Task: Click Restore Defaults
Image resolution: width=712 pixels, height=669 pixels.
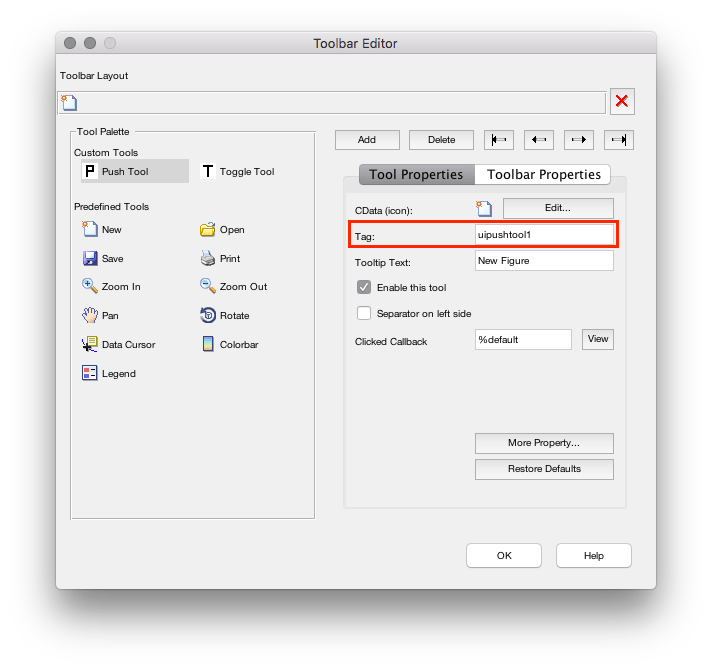Action: (544, 469)
